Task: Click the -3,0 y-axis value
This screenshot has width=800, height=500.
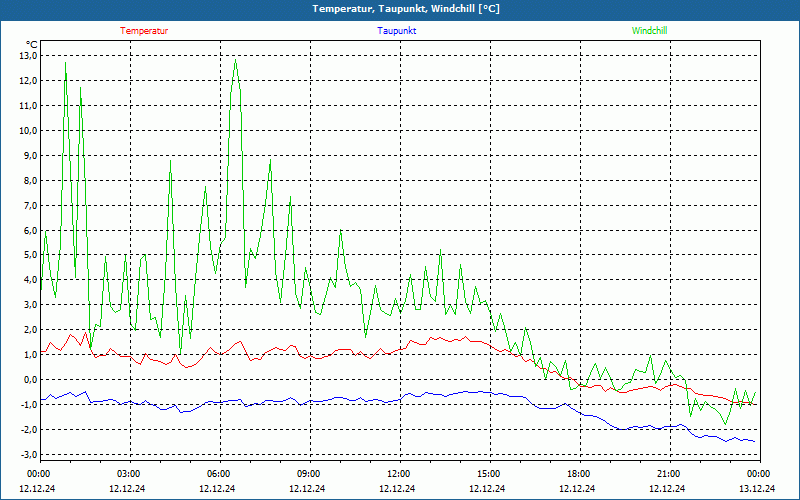Action: tap(27, 455)
